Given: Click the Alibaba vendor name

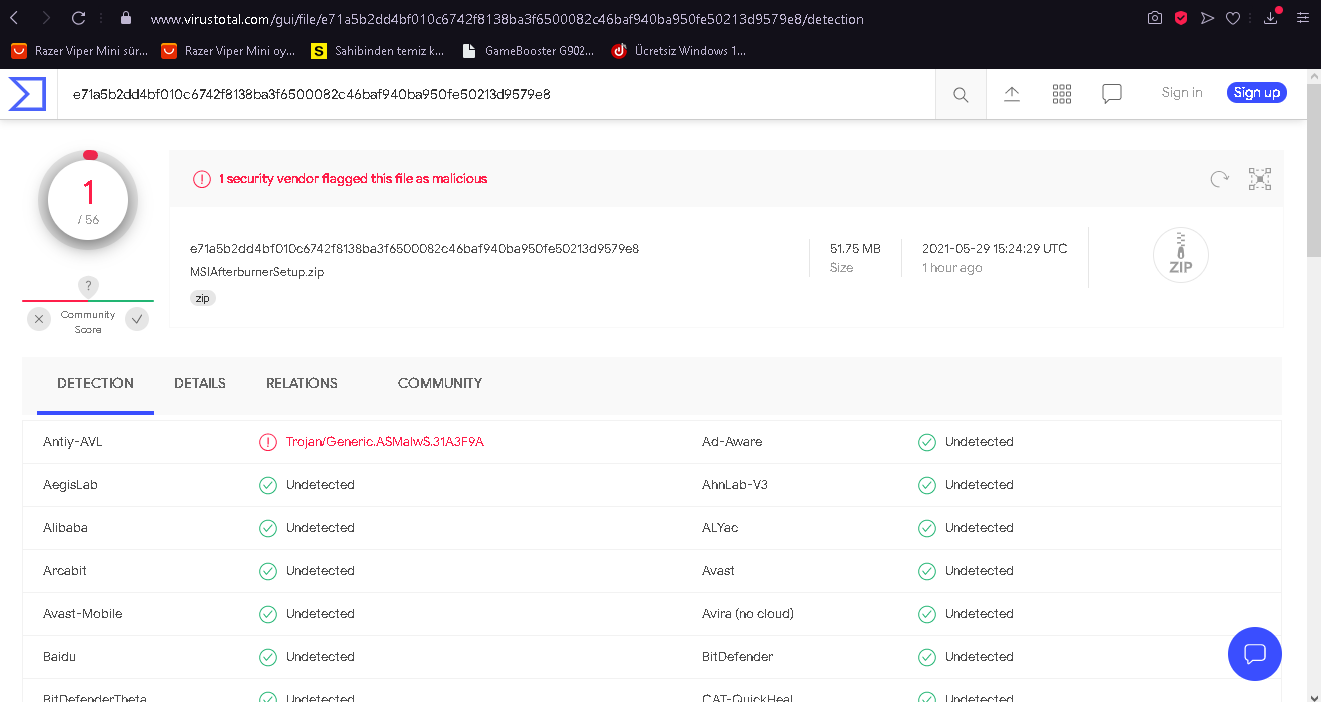Looking at the screenshot, I should point(65,528).
